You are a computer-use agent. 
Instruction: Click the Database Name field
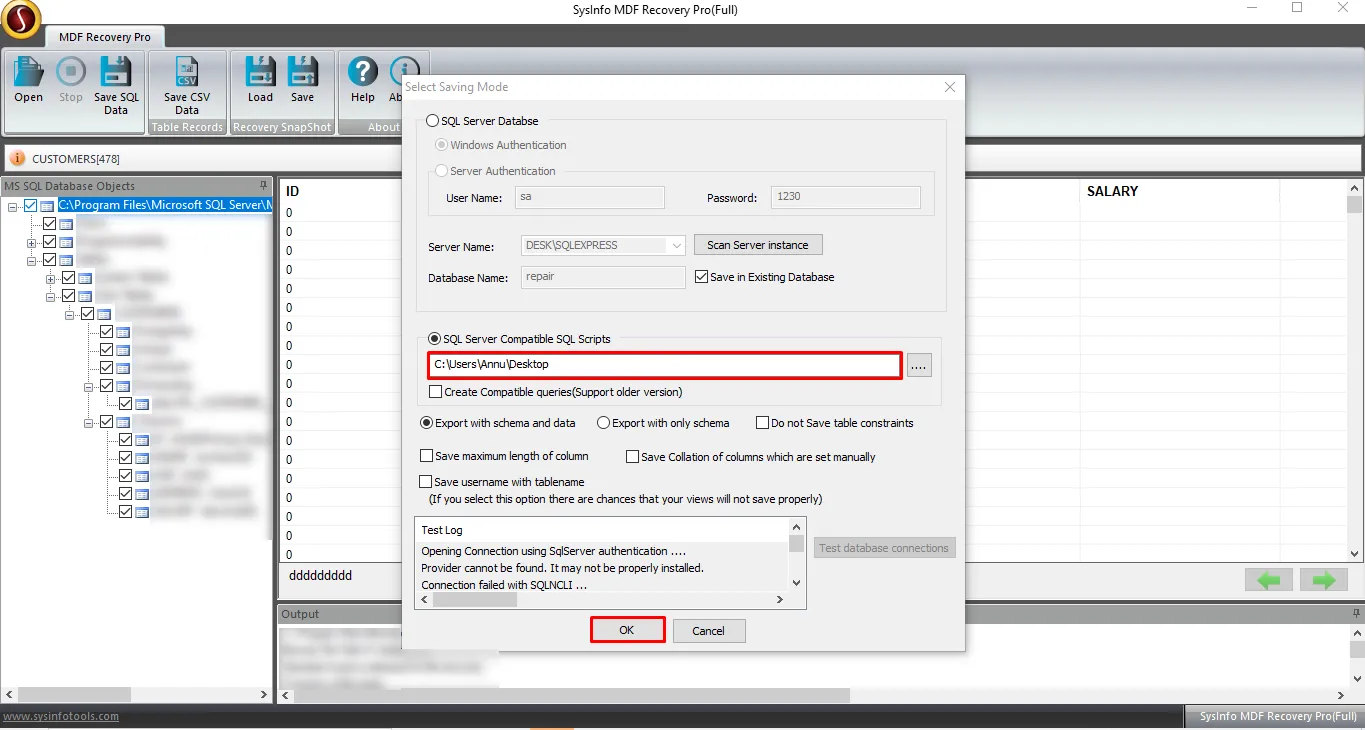point(603,277)
